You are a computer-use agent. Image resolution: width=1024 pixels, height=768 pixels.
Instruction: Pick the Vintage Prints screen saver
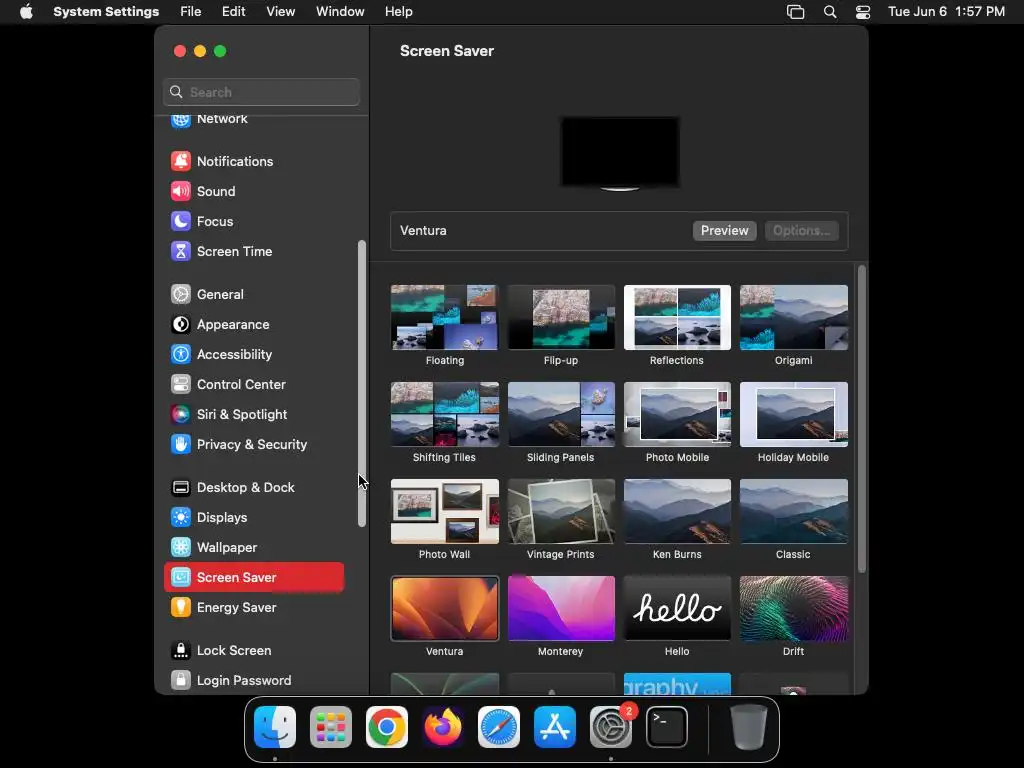(561, 511)
